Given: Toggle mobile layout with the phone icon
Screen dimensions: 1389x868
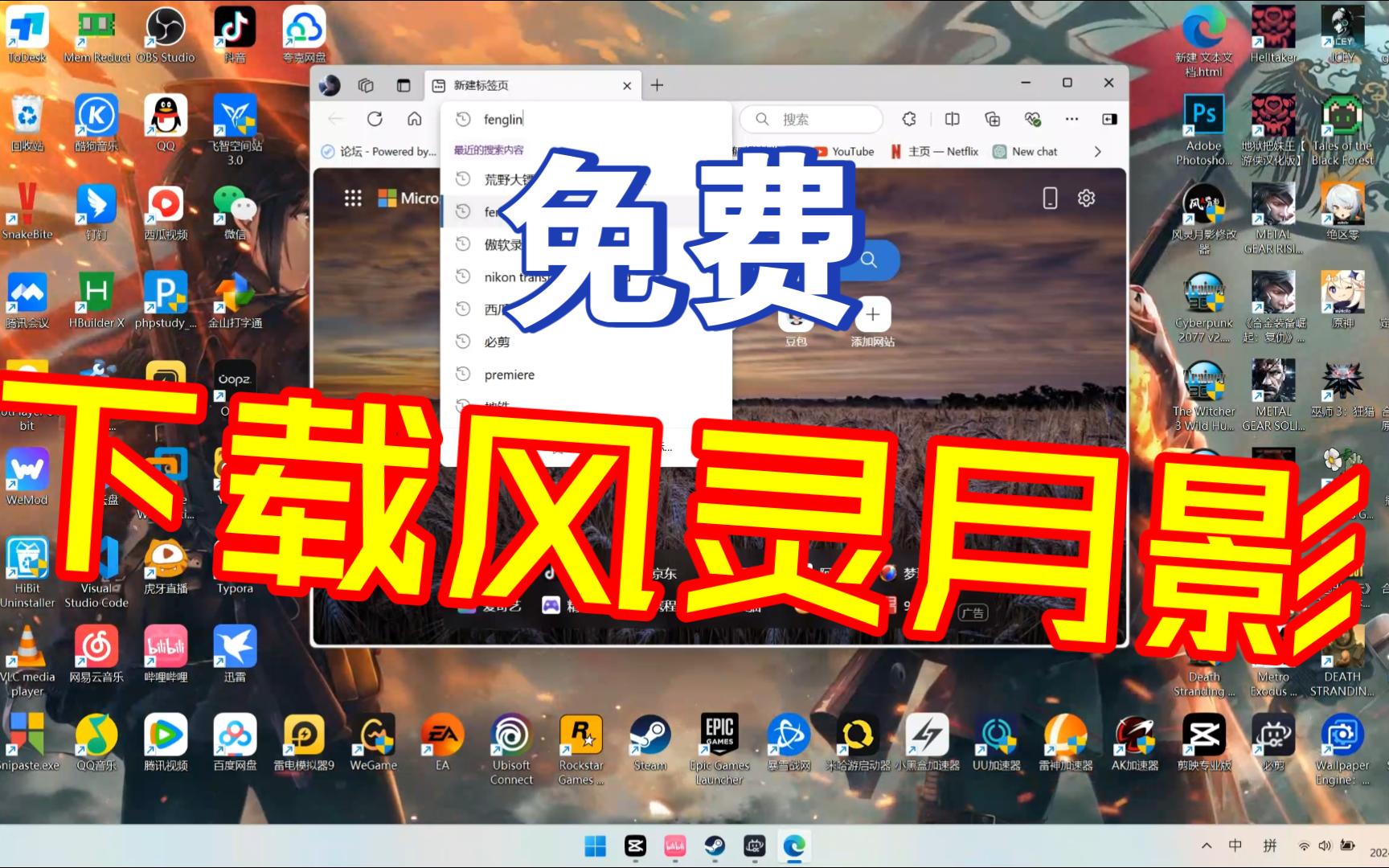Looking at the screenshot, I should pyautogui.click(x=1049, y=197).
